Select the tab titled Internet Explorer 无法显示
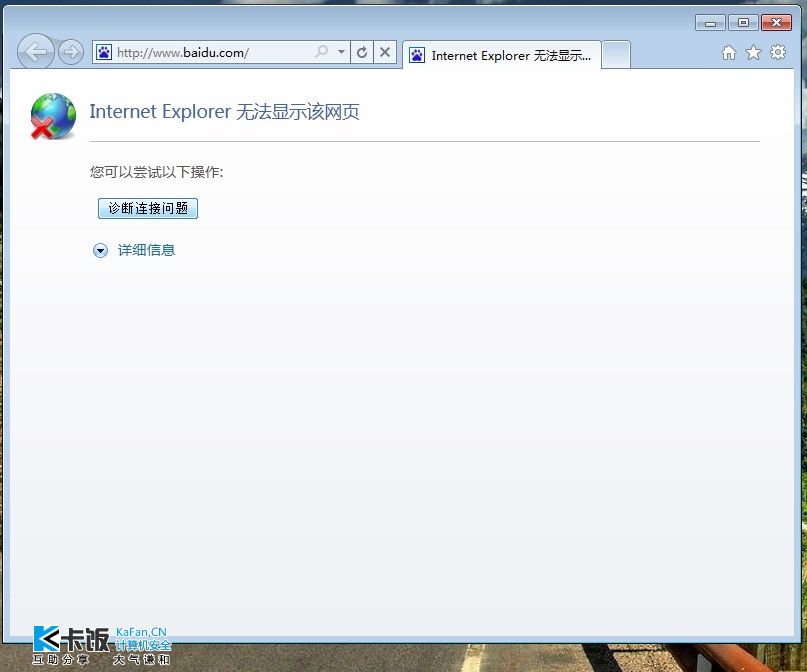The width and height of the screenshot is (807, 672). click(502, 55)
